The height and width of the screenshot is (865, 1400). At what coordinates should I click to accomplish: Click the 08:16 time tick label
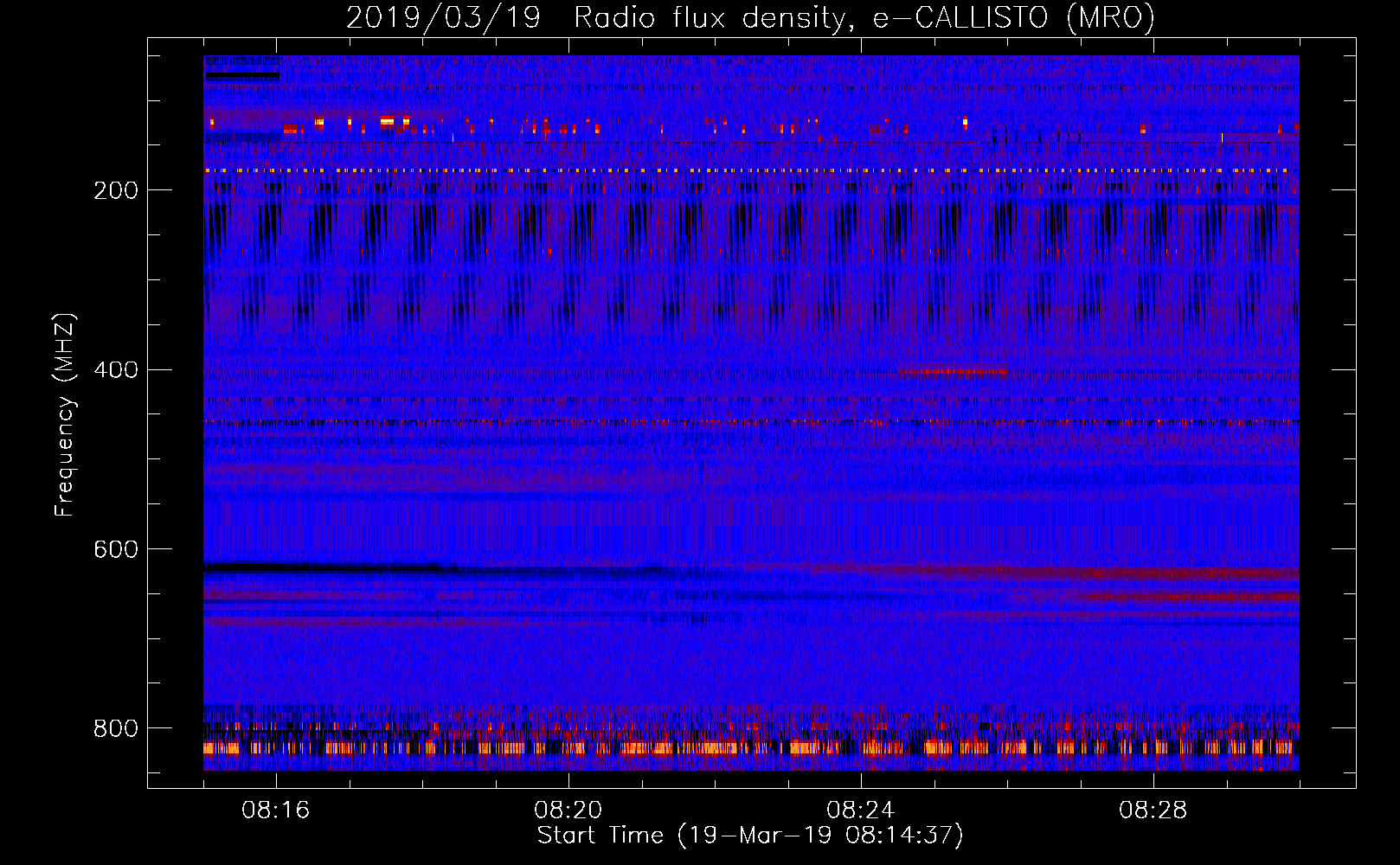tap(276, 810)
